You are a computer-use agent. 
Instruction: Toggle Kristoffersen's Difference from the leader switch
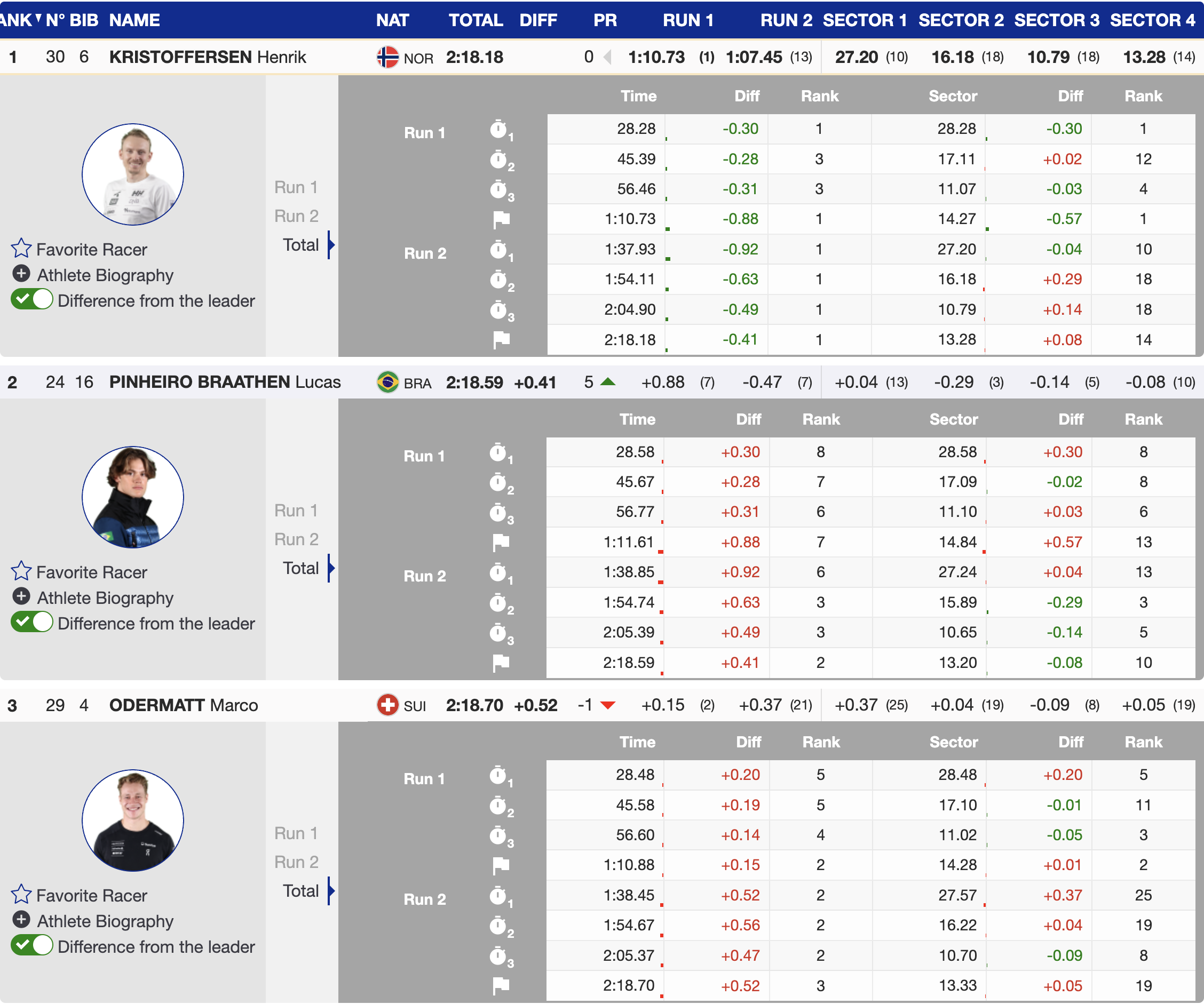tap(32, 300)
